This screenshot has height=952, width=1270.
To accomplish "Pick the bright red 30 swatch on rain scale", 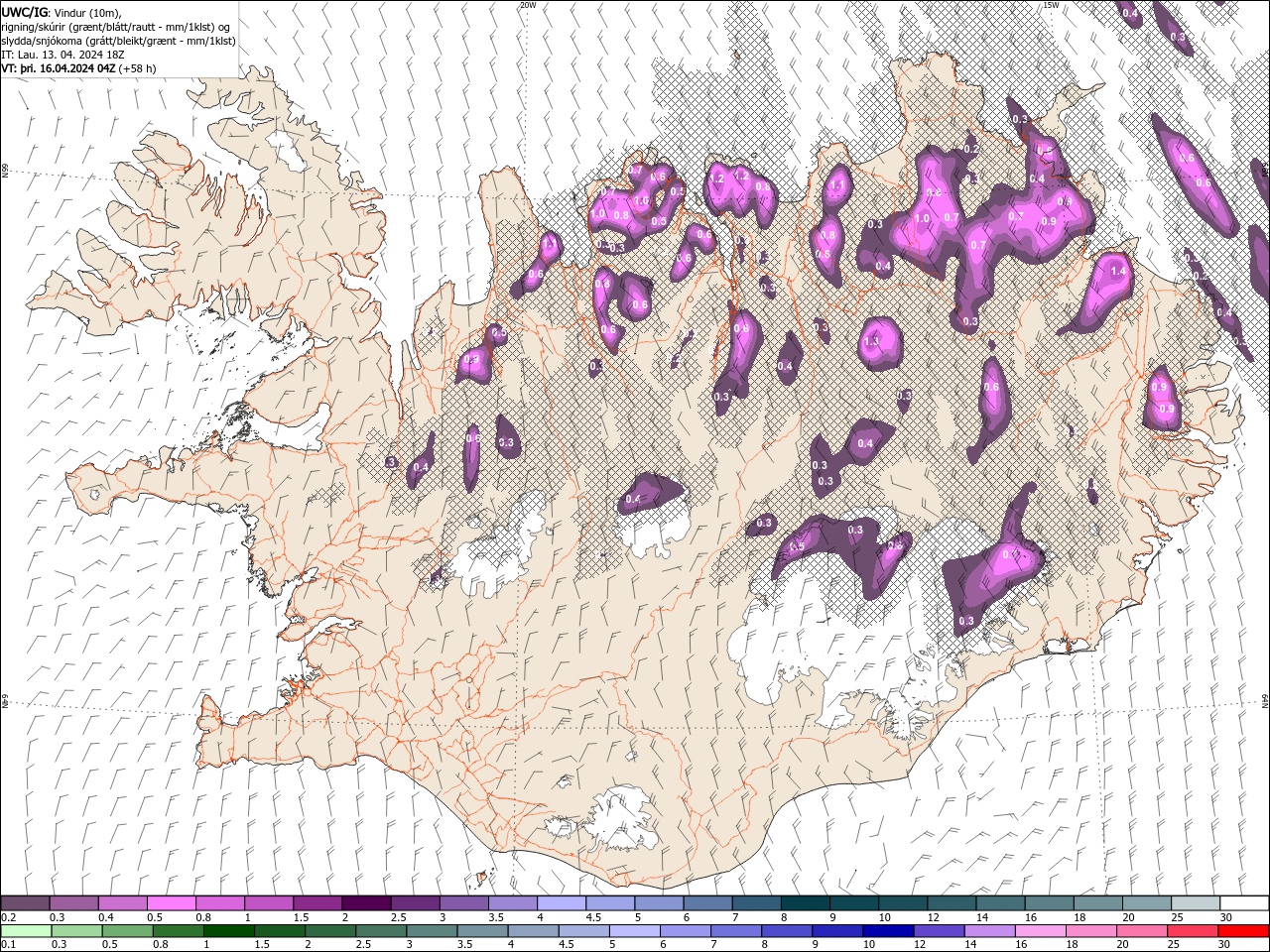I will tap(1244, 931).
